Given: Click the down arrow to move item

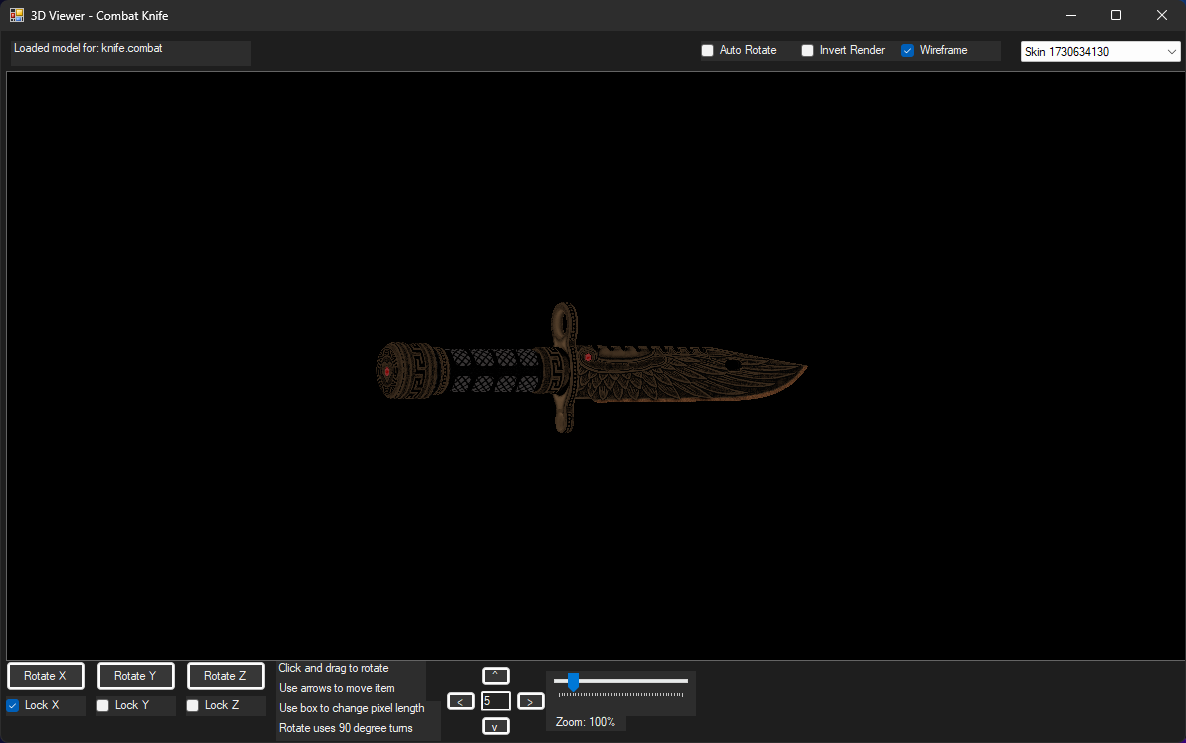Looking at the screenshot, I should pyautogui.click(x=495, y=725).
